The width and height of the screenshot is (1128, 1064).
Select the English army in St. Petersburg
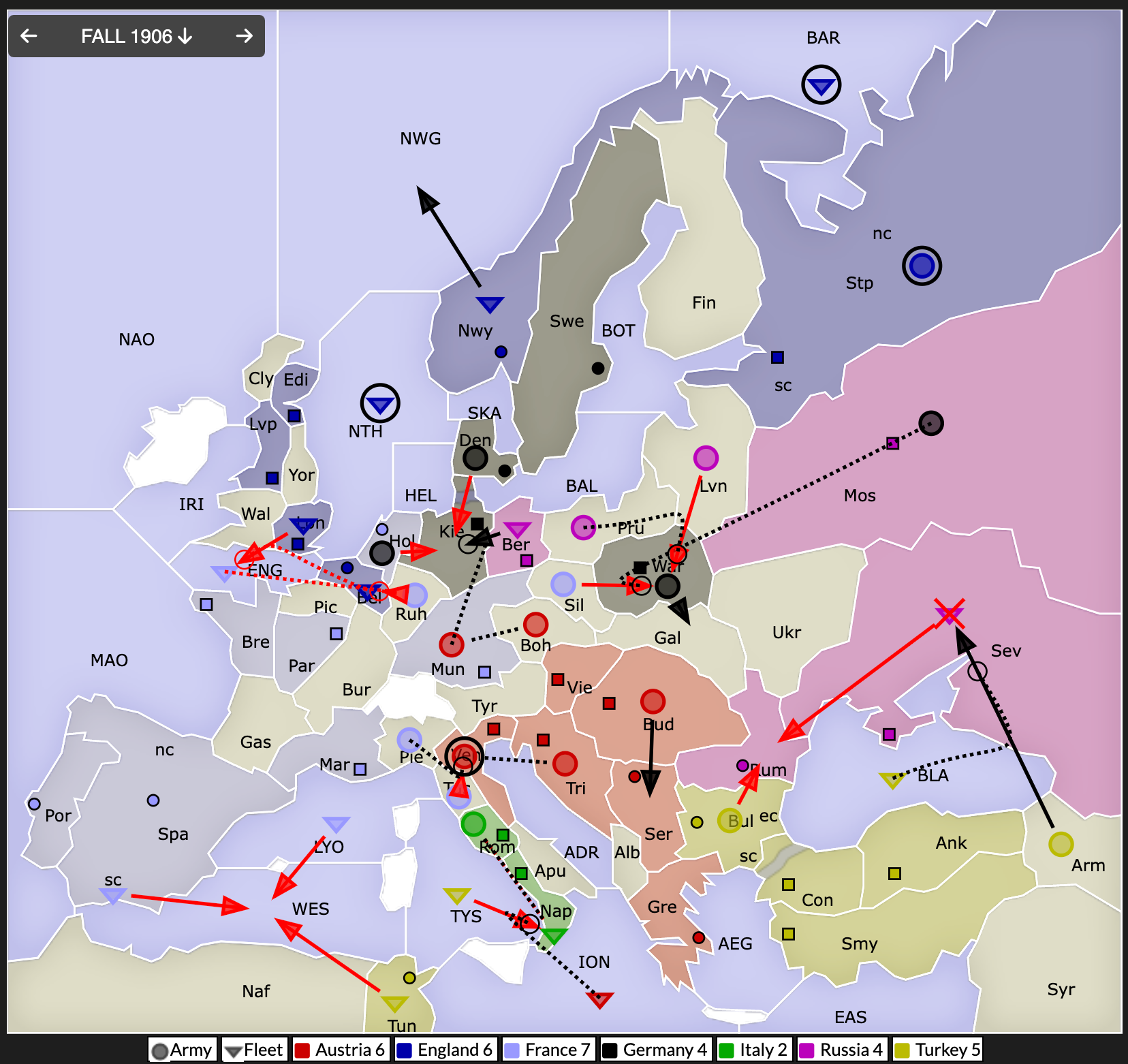coord(922,266)
